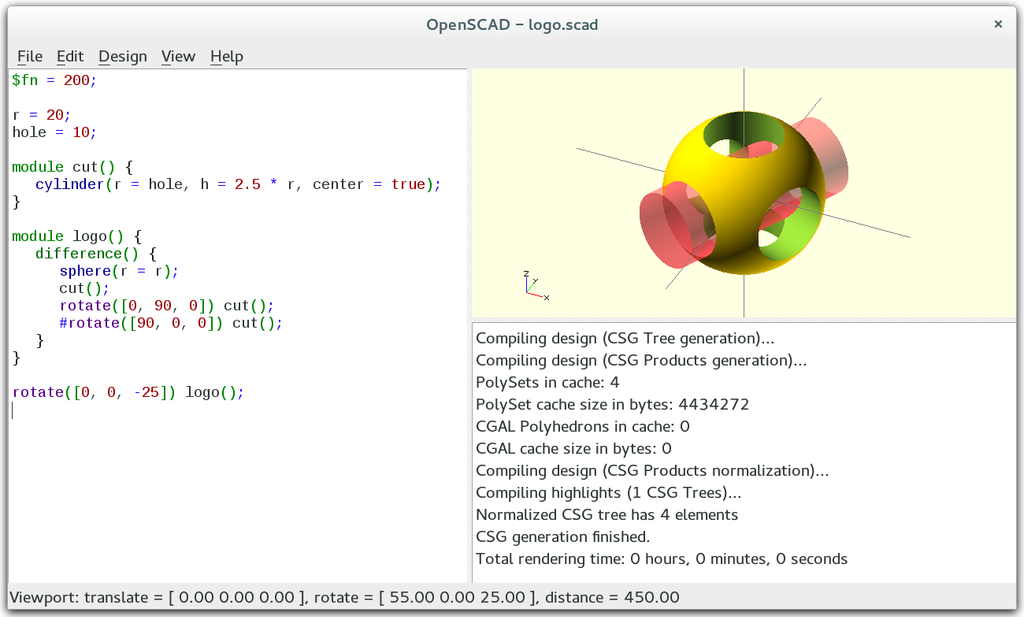Click 'CSG generation finished.' in console
The width and height of the screenshot is (1024, 617).
(563, 537)
